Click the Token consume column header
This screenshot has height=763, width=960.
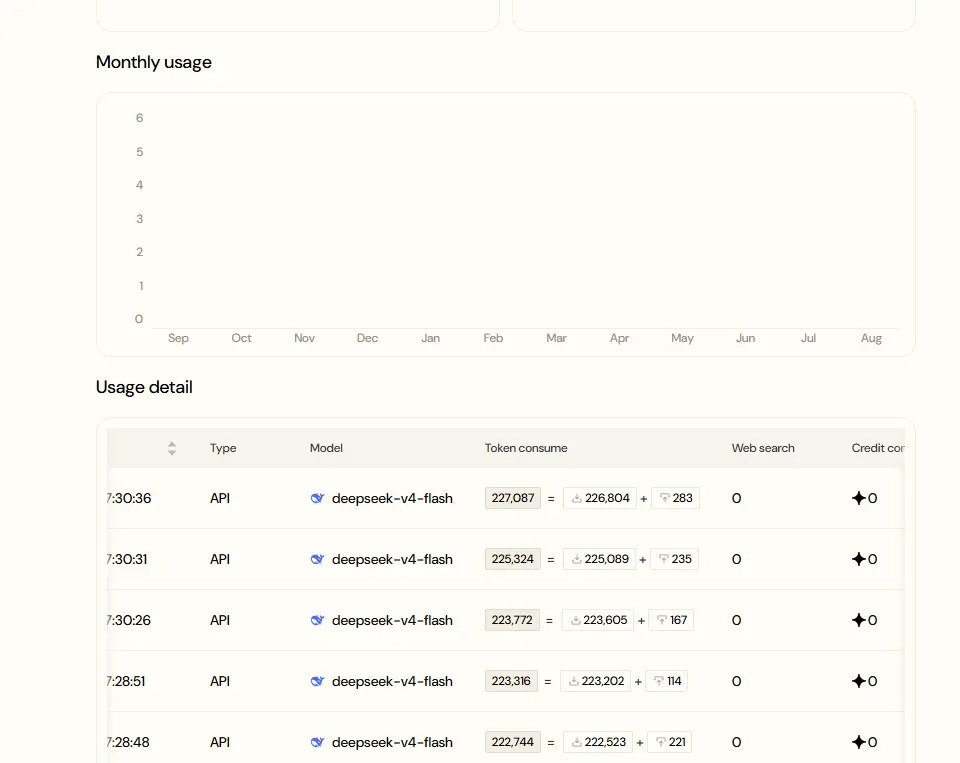[526, 448]
